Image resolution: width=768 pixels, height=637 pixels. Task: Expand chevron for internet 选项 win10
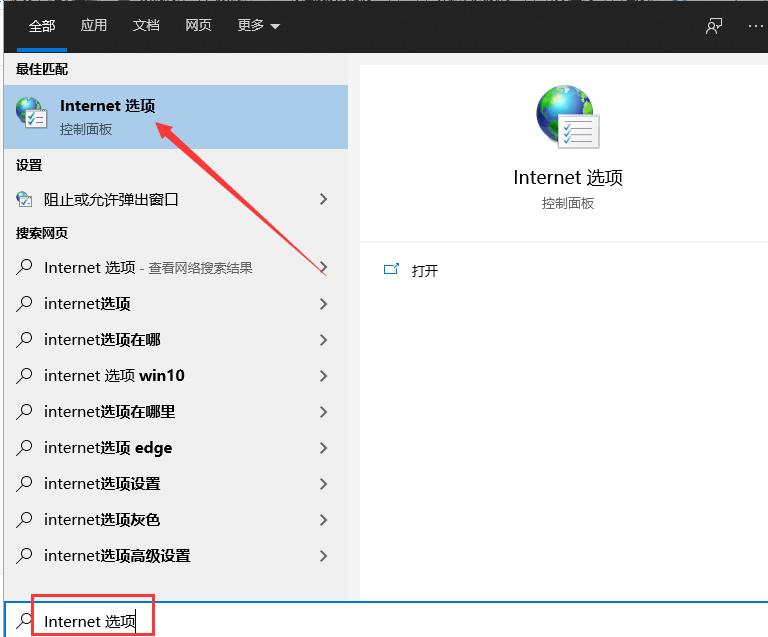pyautogui.click(x=323, y=376)
